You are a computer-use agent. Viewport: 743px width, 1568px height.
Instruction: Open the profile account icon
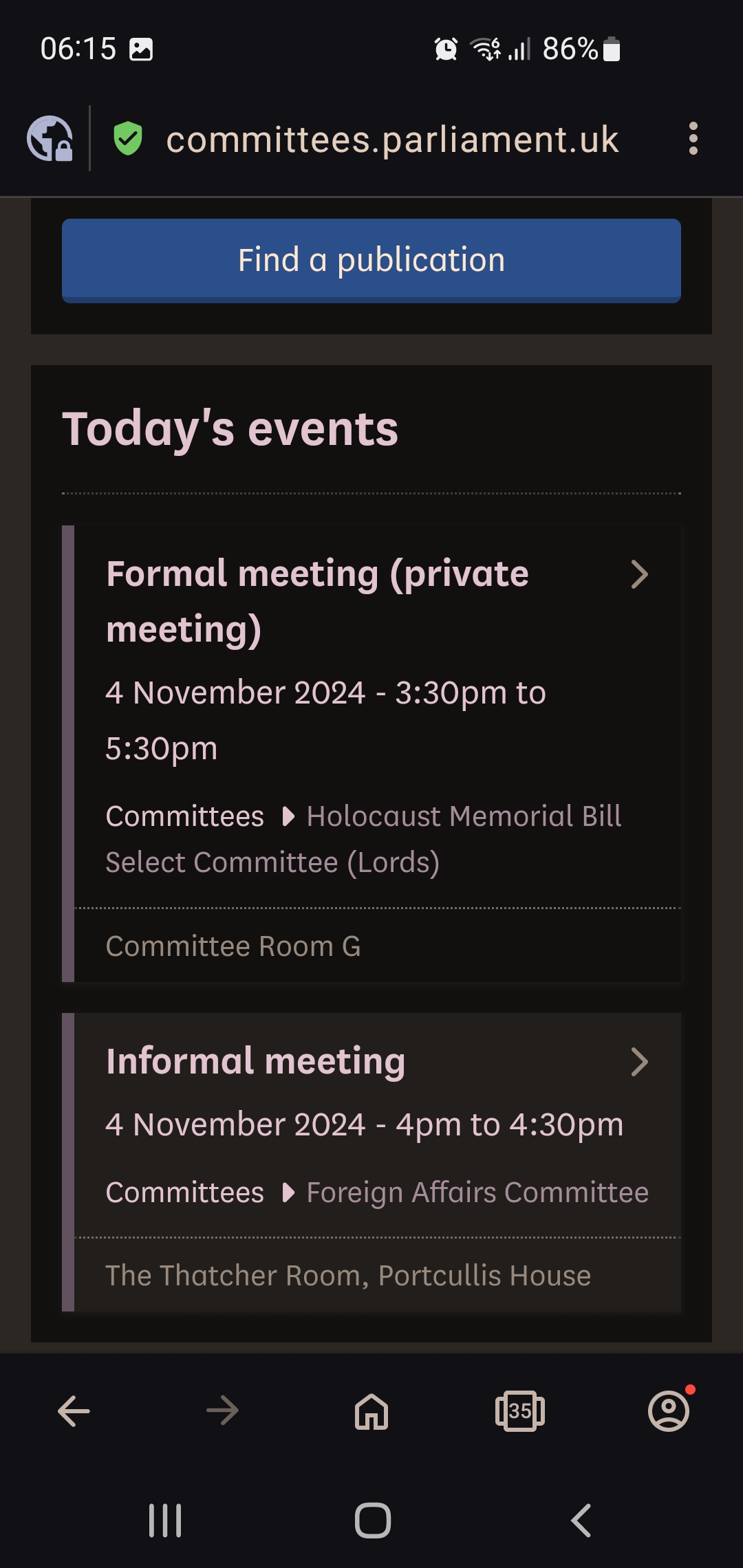669,1411
